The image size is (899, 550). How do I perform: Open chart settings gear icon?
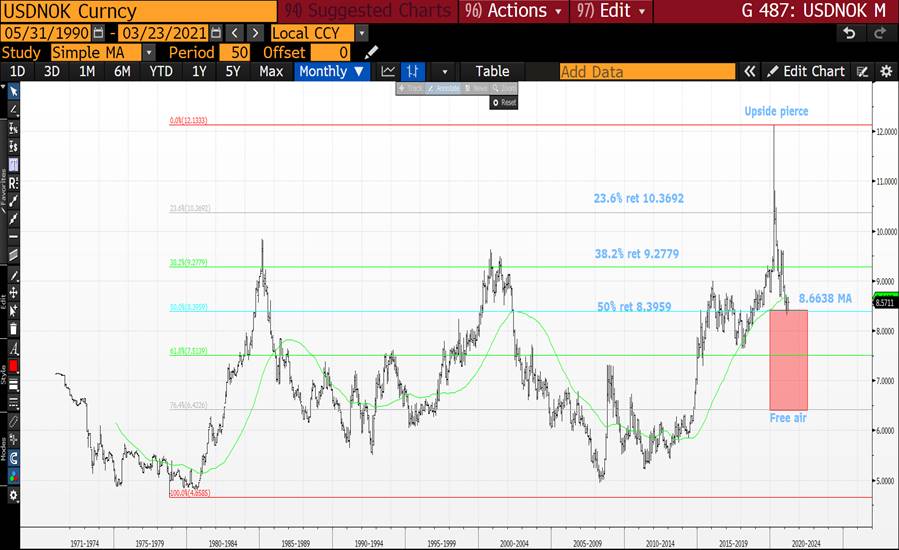[x=886, y=72]
